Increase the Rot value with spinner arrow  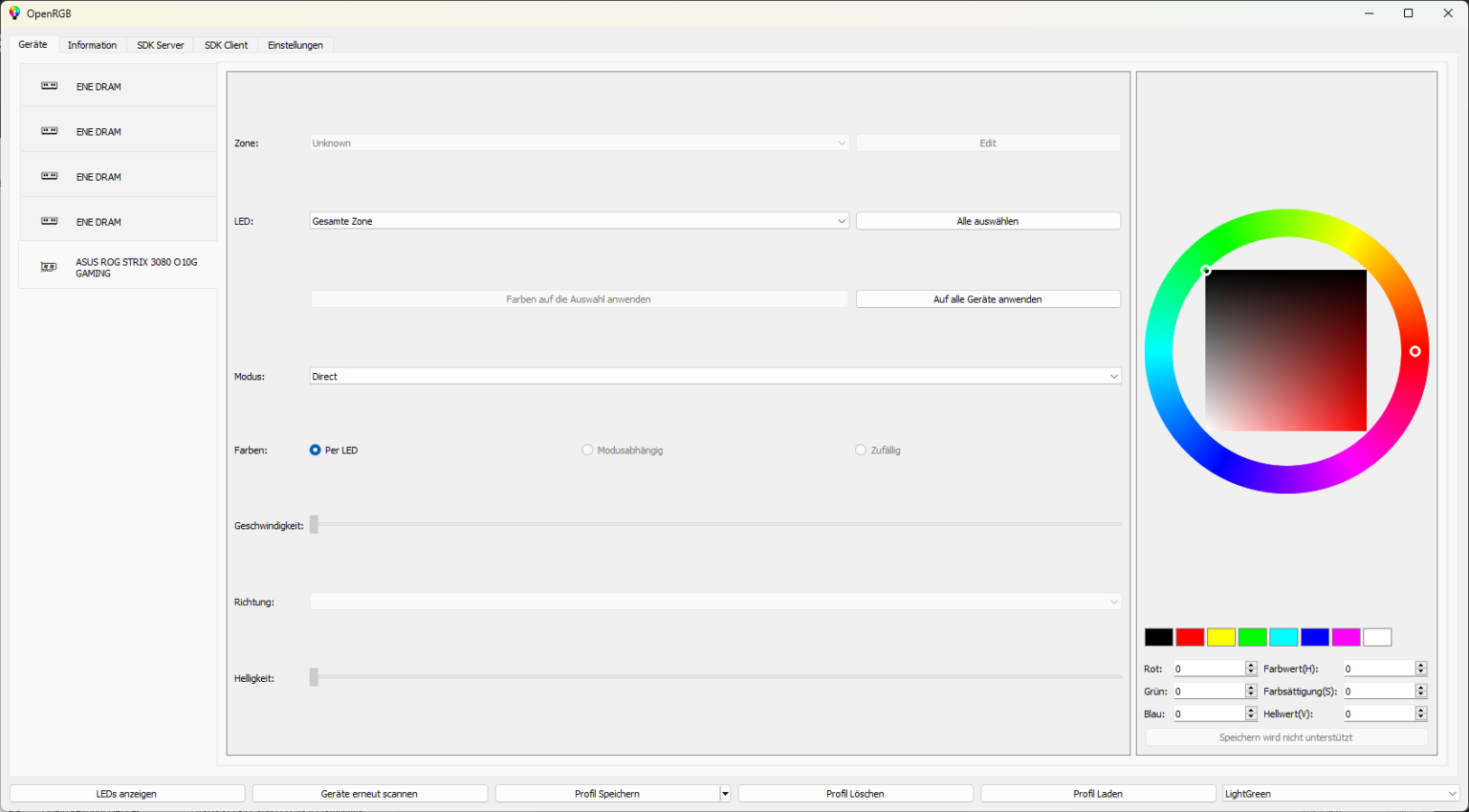click(1251, 666)
